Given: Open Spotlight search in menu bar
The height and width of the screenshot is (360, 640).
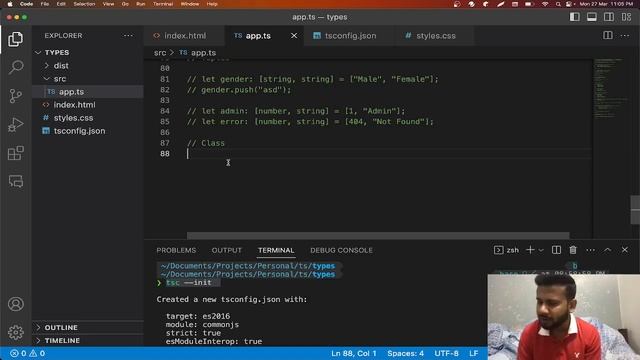Looking at the screenshot, I should point(558,4).
